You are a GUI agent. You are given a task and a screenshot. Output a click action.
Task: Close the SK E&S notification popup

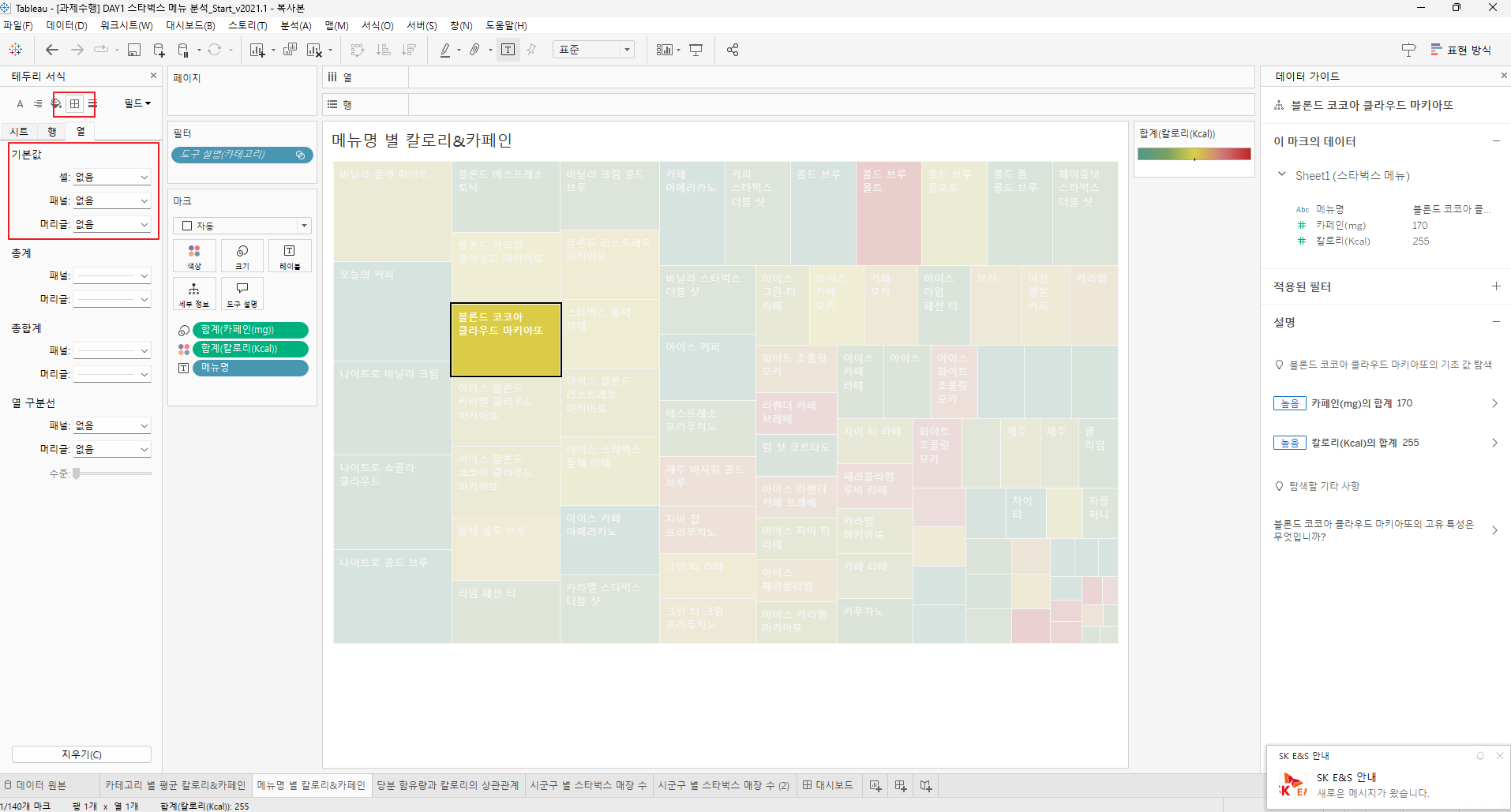(1499, 755)
